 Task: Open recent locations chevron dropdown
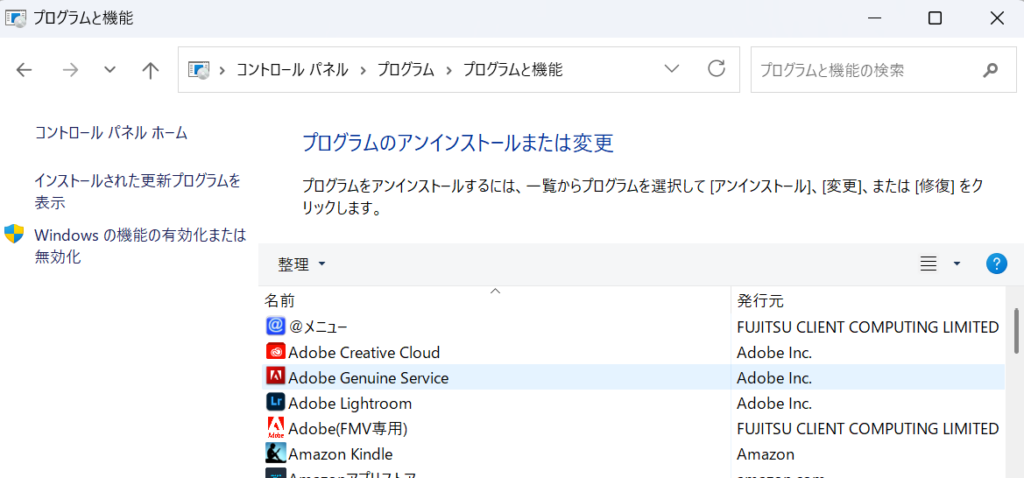pyautogui.click(x=110, y=70)
